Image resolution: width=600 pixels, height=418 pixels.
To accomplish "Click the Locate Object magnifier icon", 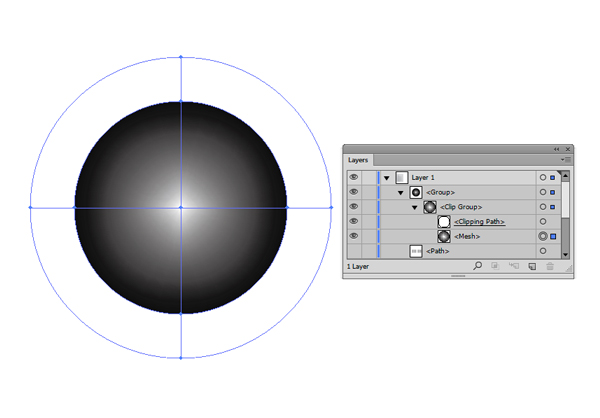I will (477, 266).
